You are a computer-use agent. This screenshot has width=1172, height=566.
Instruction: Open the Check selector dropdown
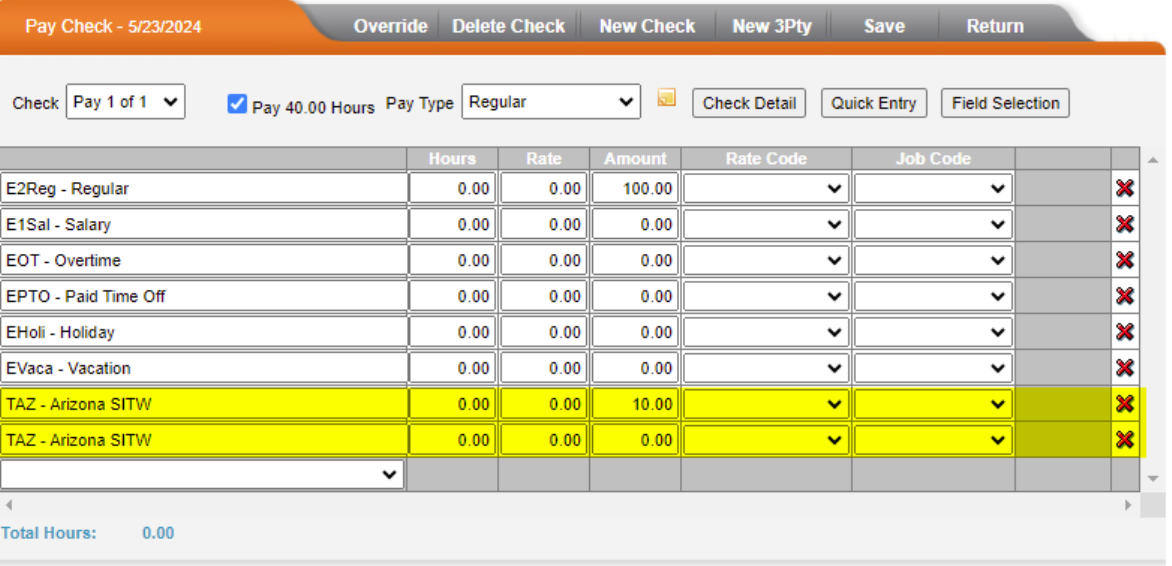click(125, 102)
